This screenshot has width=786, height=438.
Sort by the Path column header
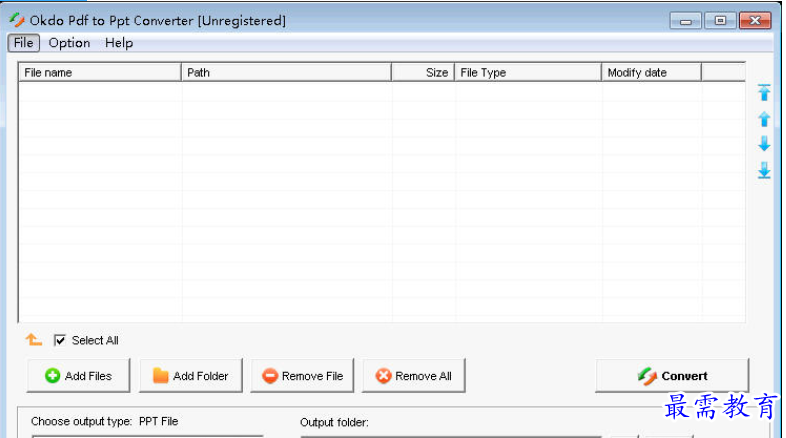tap(286, 72)
